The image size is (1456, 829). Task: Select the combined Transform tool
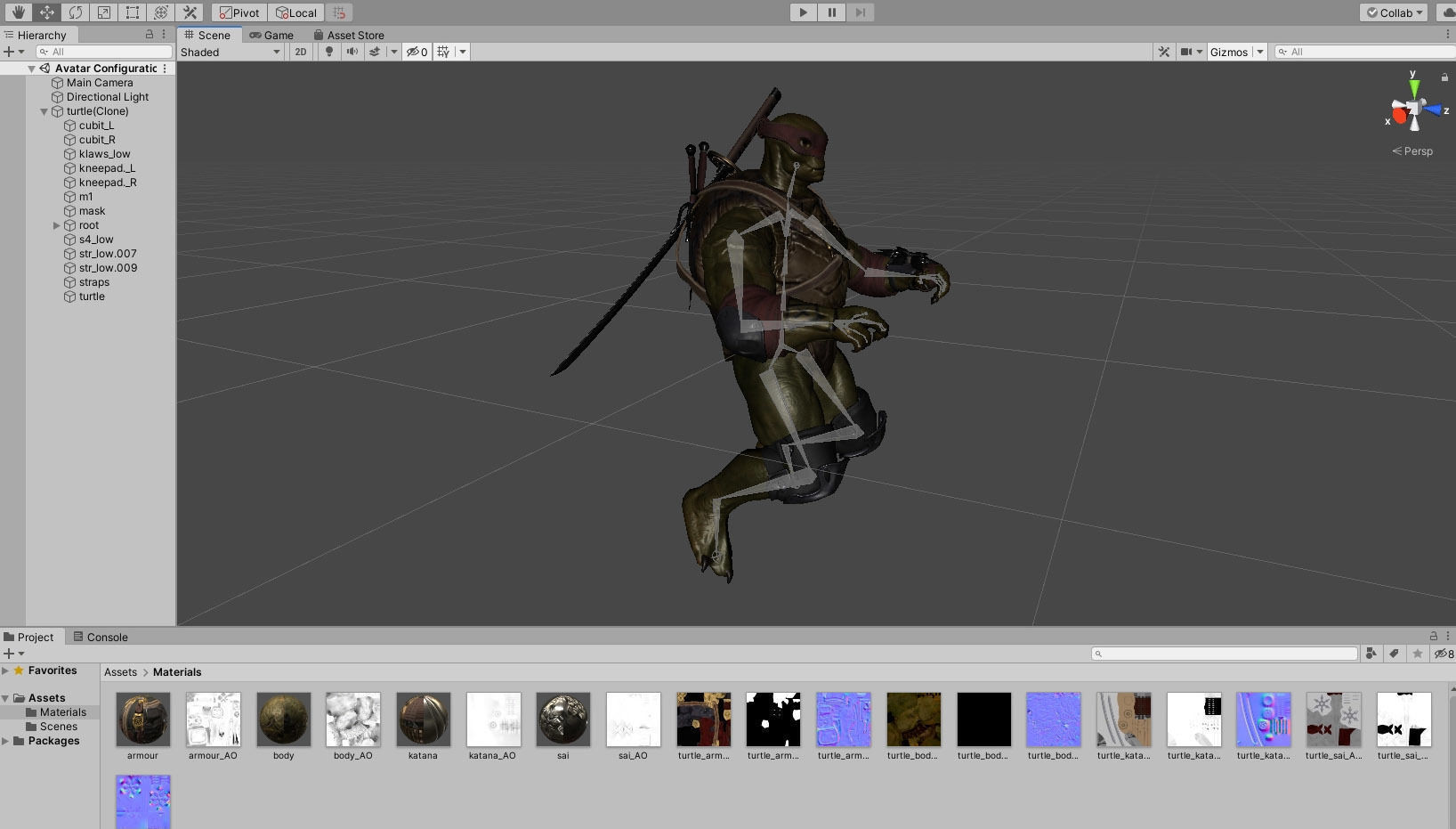point(160,12)
